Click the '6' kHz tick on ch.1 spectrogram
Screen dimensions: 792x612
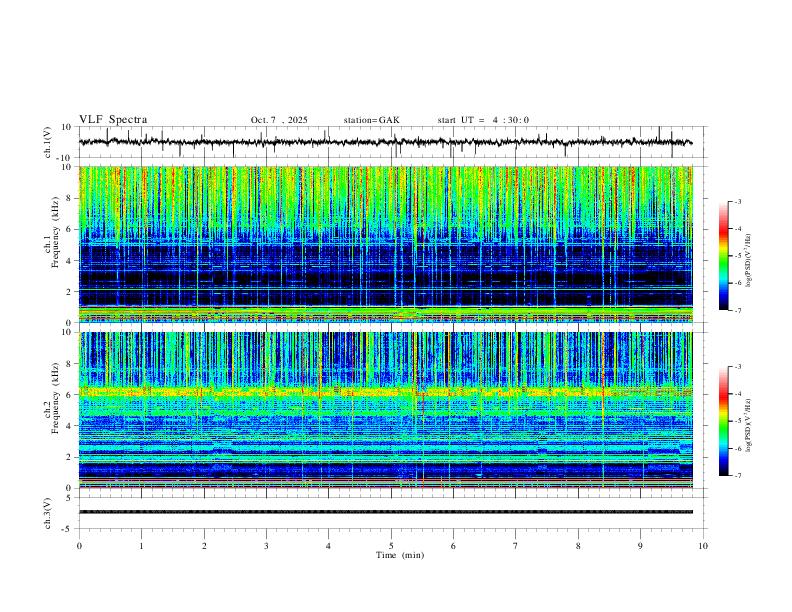click(69, 229)
